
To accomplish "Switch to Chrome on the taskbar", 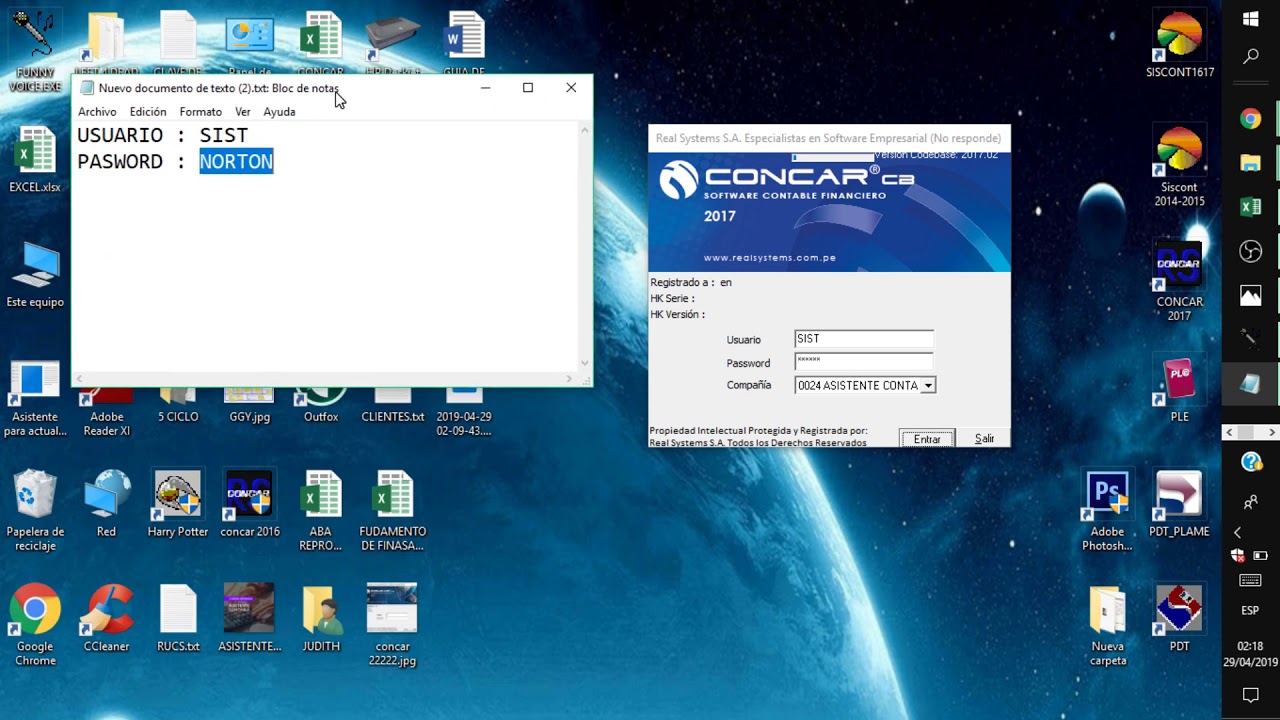I will pos(1251,119).
